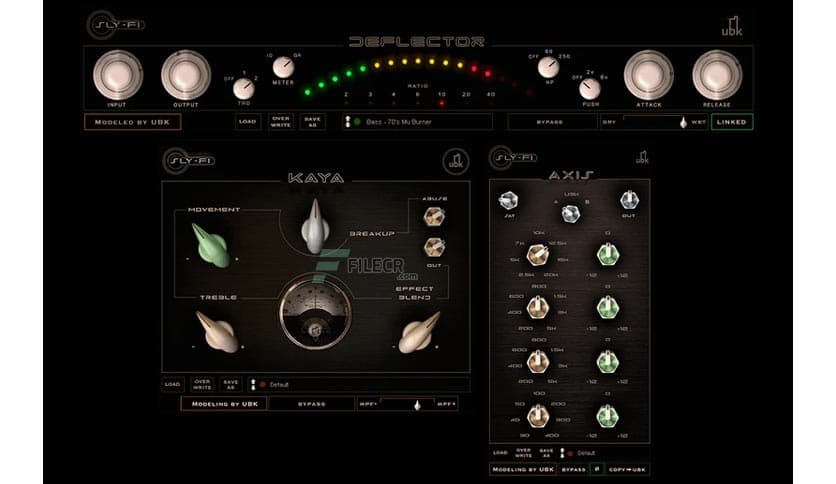836x484 pixels.
Task: Click the Axis LOAD button
Action: [500, 453]
